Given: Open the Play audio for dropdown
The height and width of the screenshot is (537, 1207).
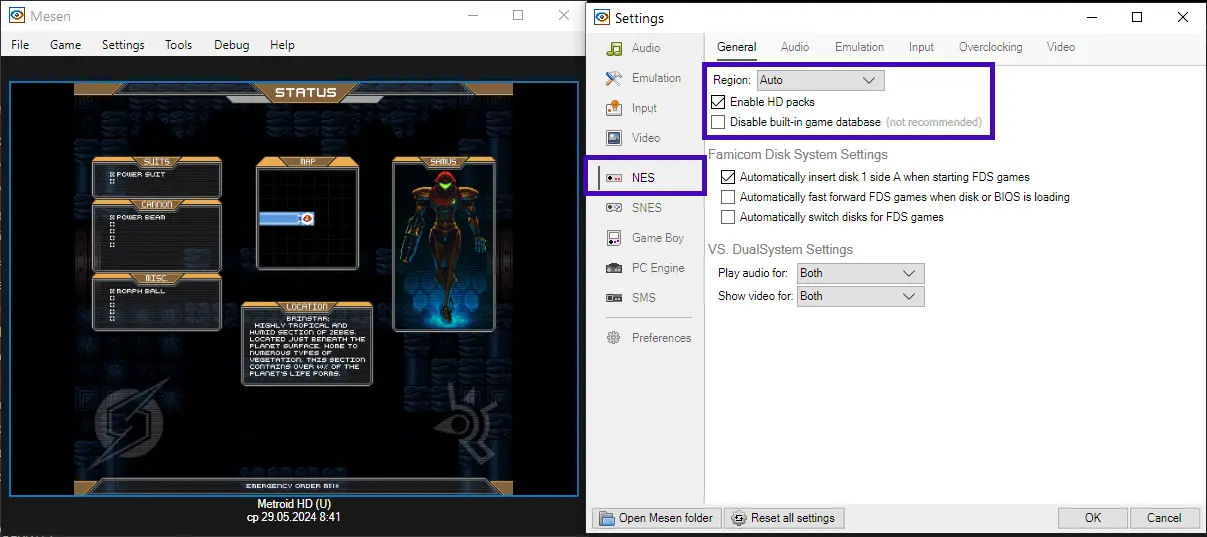Looking at the screenshot, I should [860, 273].
